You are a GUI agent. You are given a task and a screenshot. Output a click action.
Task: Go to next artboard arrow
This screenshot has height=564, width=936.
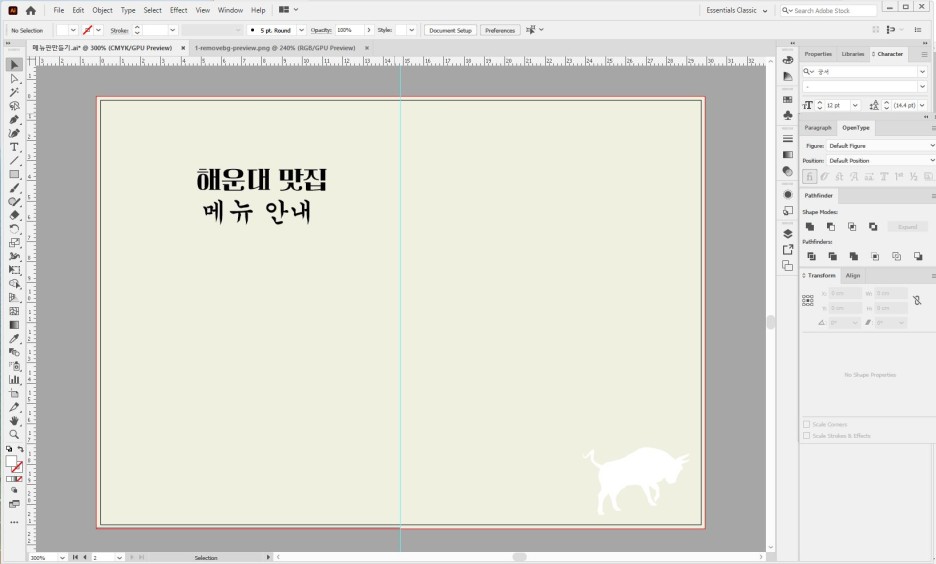click(132, 557)
